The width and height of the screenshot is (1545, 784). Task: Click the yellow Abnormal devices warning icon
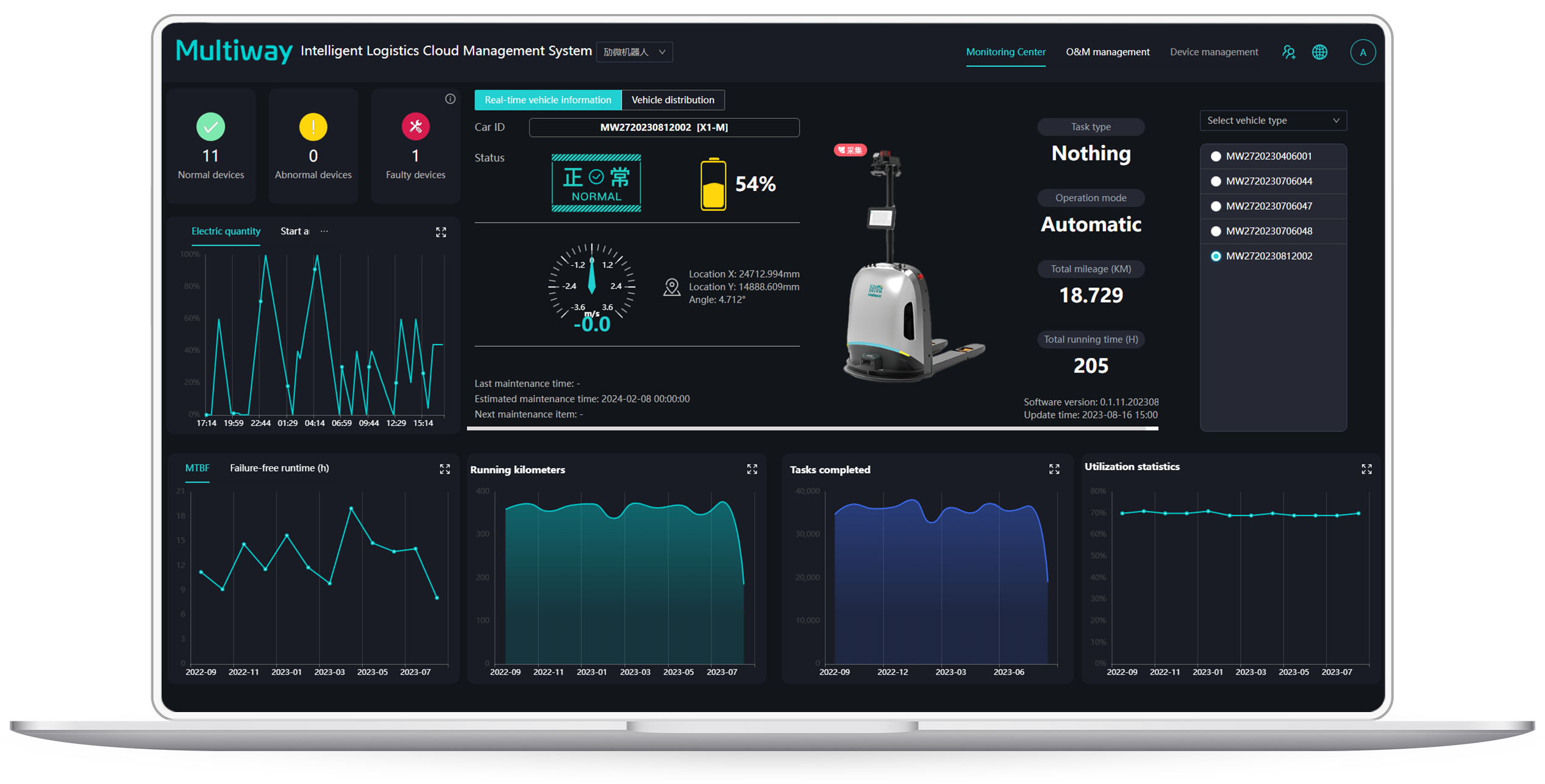[313, 127]
